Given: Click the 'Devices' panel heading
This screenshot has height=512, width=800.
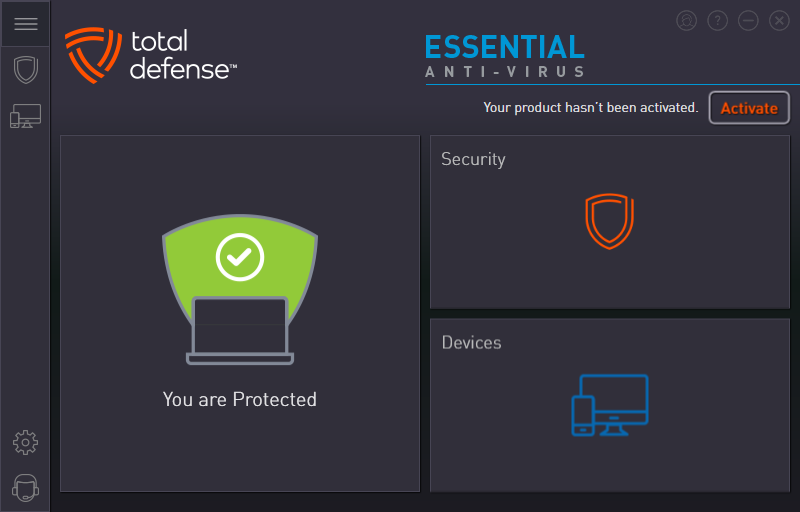Looking at the screenshot, I should tap(471, 342).
